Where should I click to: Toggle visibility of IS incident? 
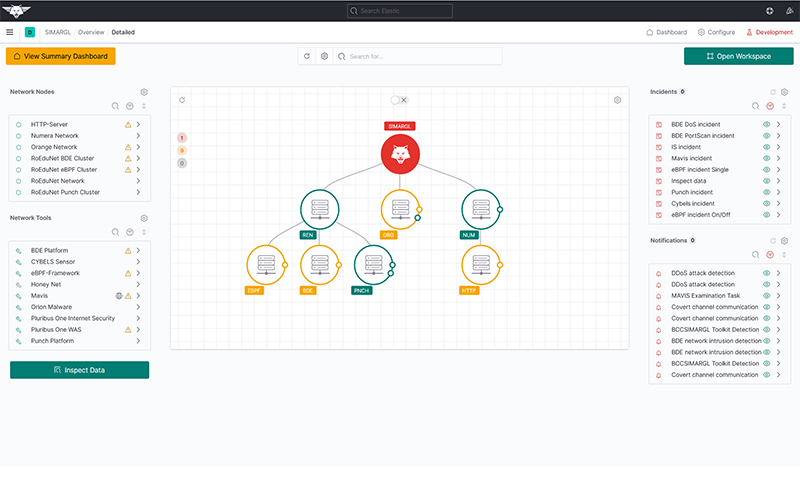click(766, 147)
